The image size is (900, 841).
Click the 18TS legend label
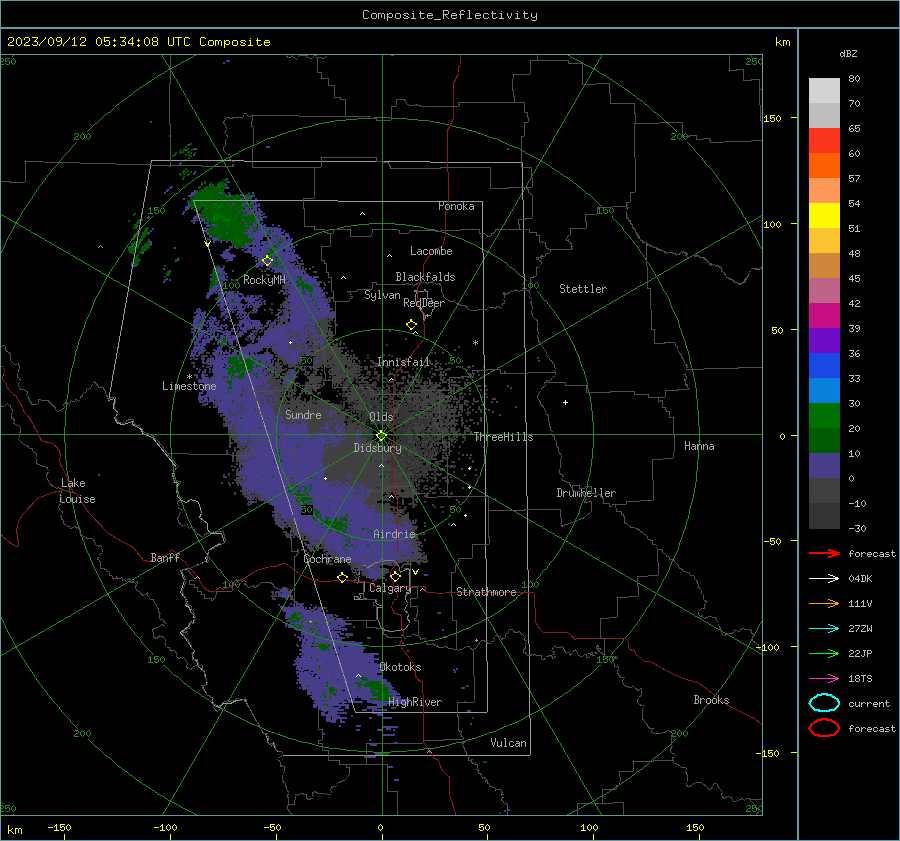point(860,678)
